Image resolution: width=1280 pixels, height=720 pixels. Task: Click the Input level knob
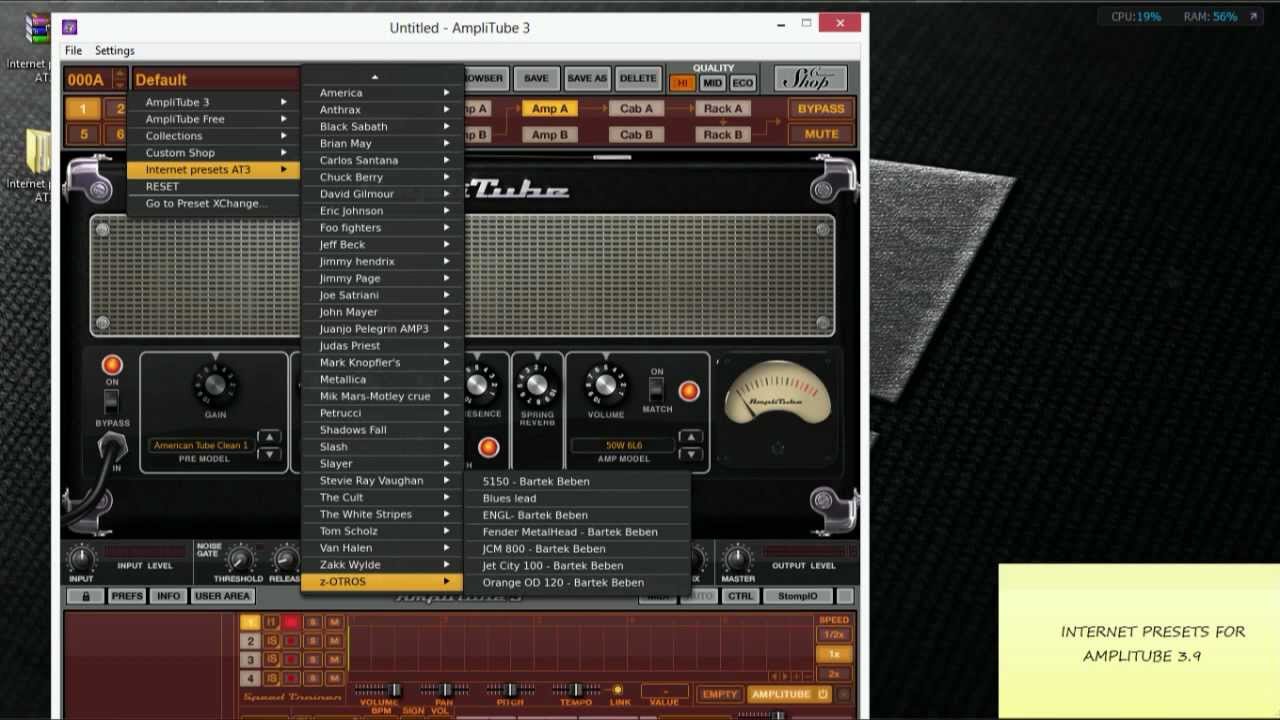tap(82, 559)
